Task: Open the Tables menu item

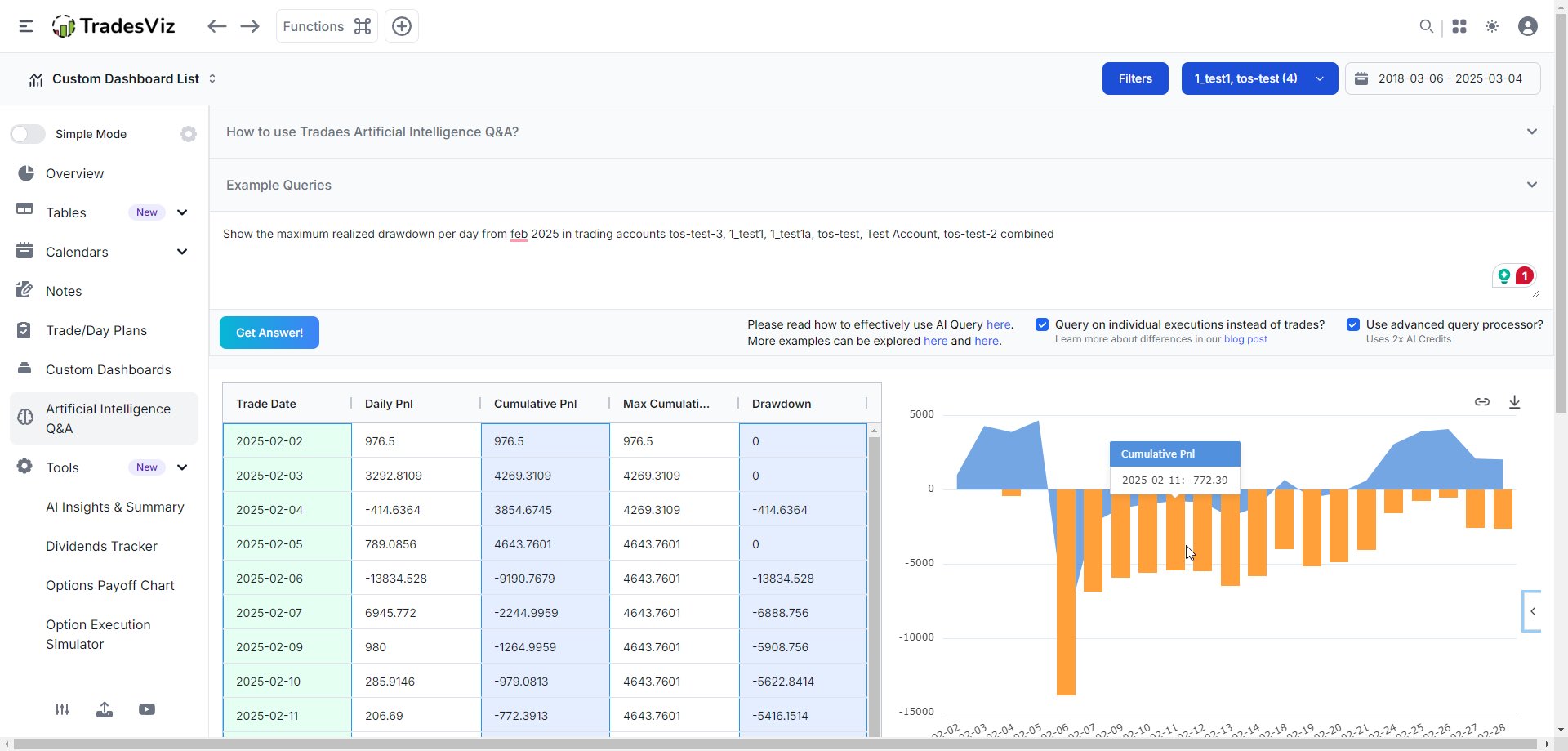Action: point(66,212)
